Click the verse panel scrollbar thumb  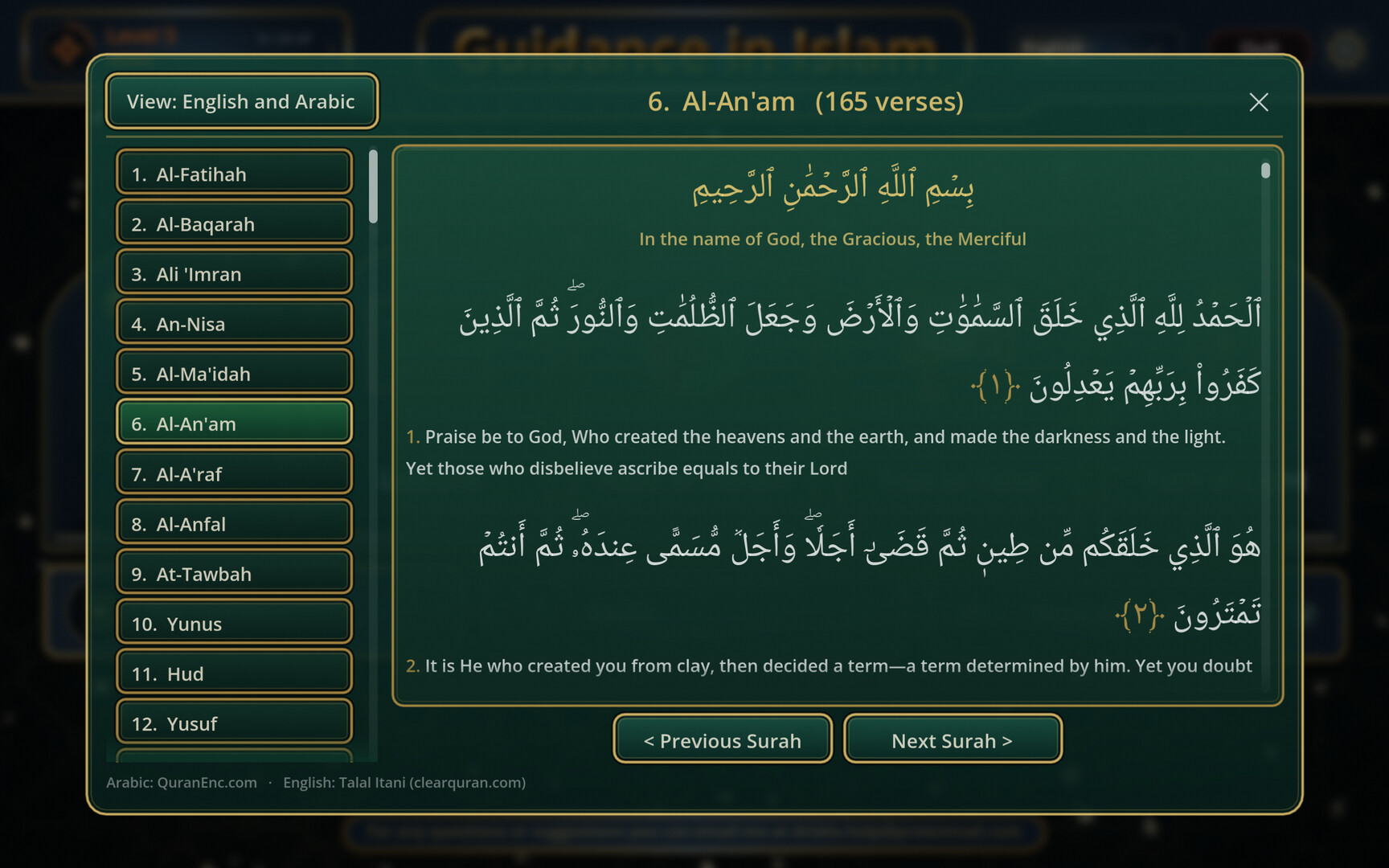[1265, 170]
